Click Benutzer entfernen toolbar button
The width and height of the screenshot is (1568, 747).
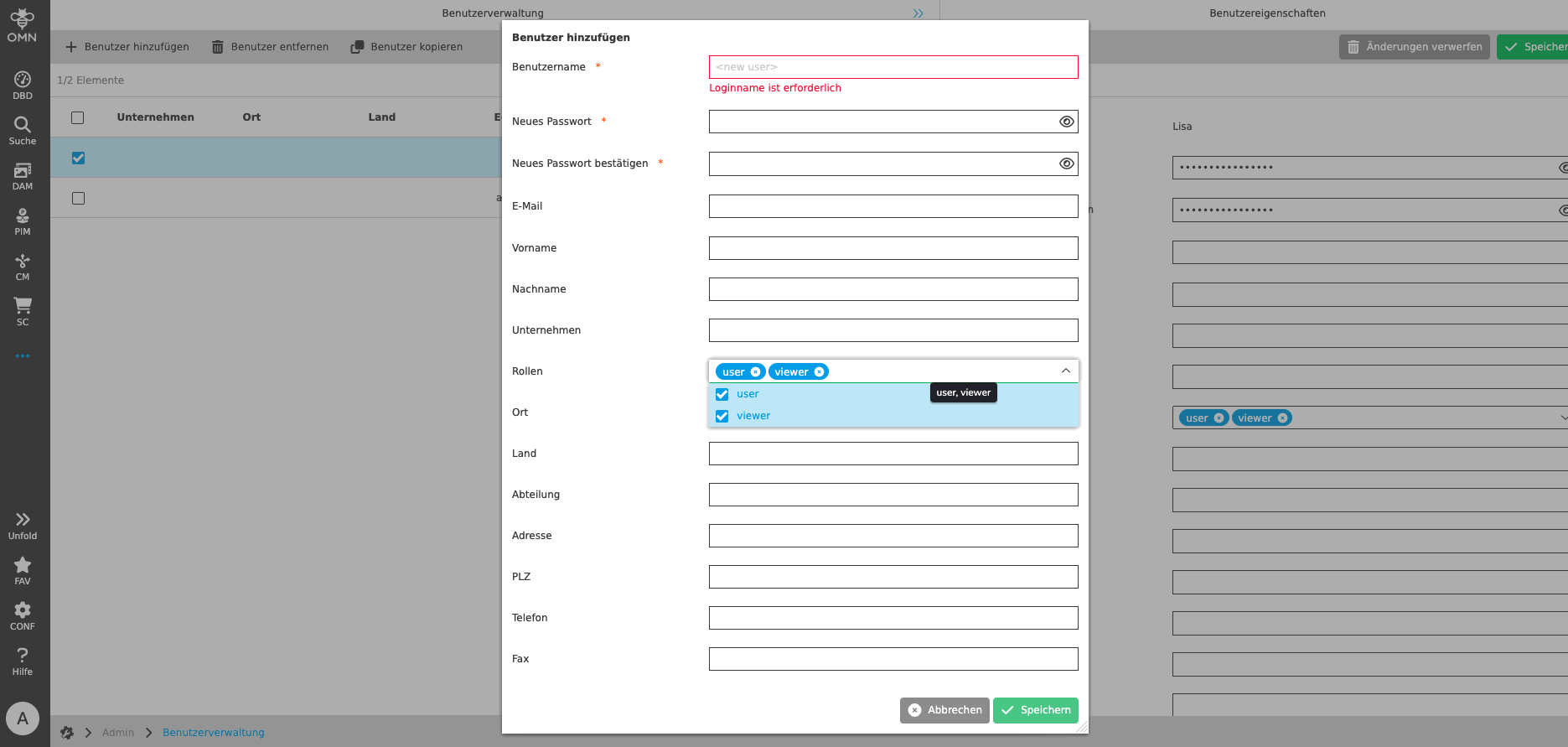[x=270, y=47]
